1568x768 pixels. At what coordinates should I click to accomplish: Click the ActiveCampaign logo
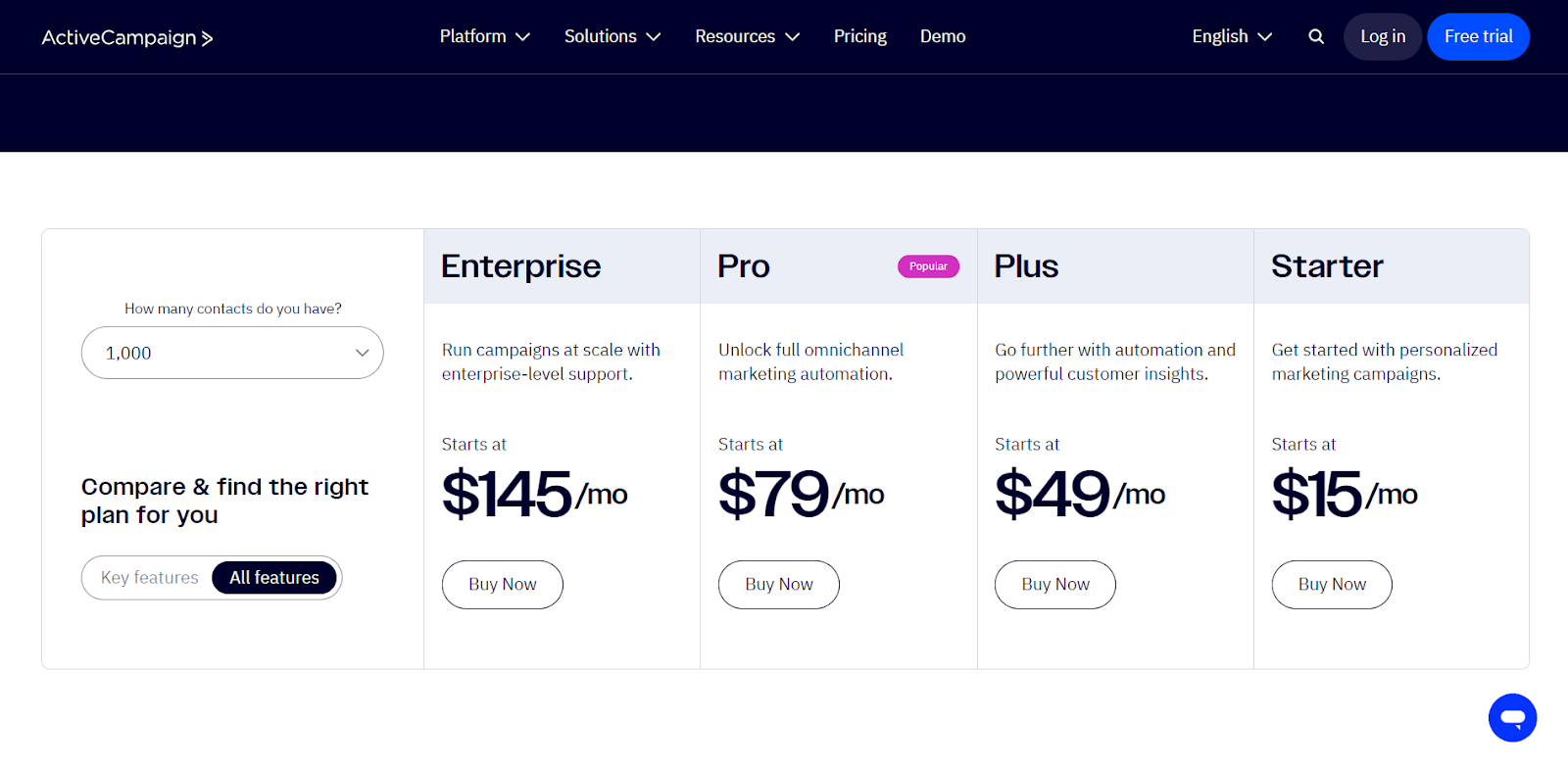(x=126, y=37)
